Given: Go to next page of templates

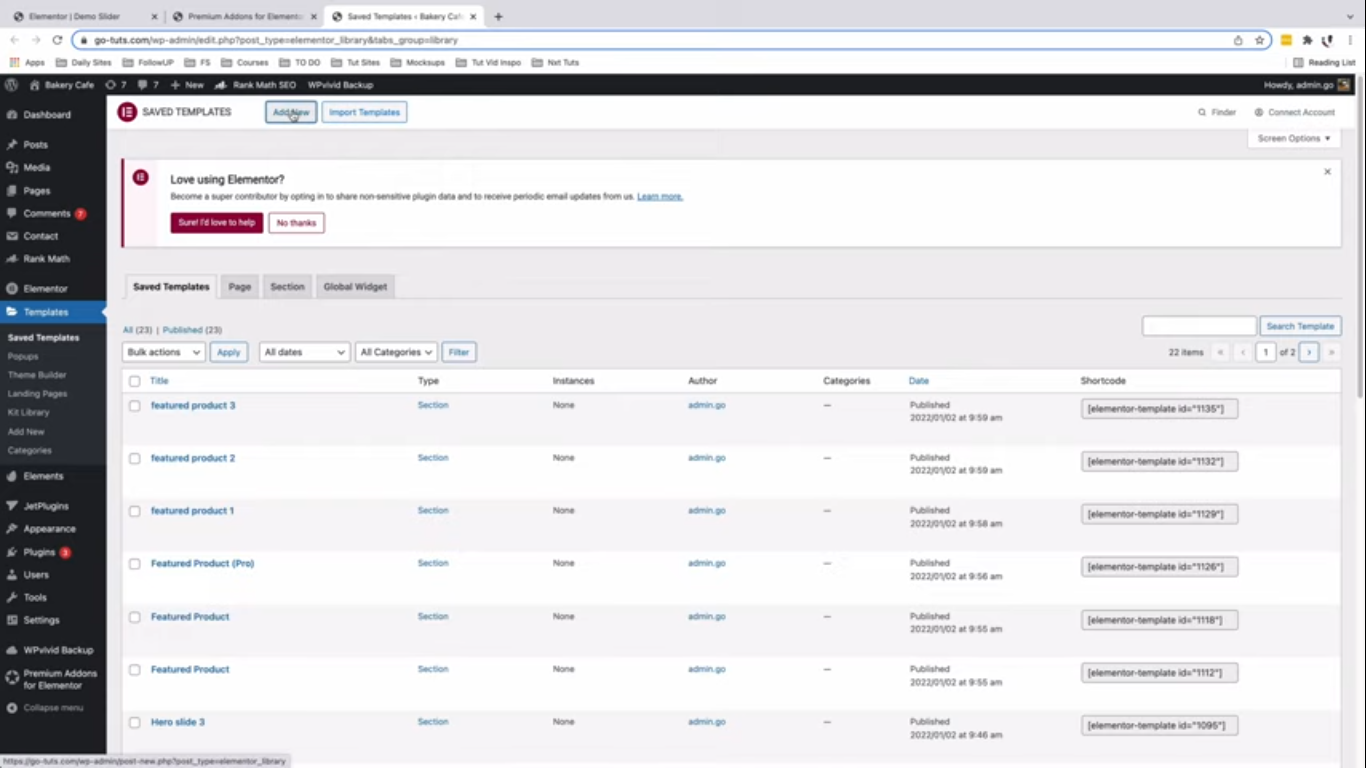Looking at the screenshot, I should click(x=1308, y=352).
